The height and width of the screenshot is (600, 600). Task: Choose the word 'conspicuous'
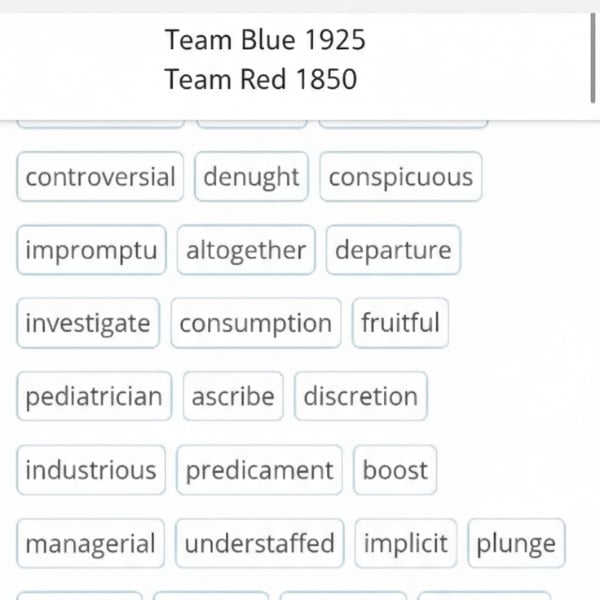pyautogui.click(x=400, y=177)
